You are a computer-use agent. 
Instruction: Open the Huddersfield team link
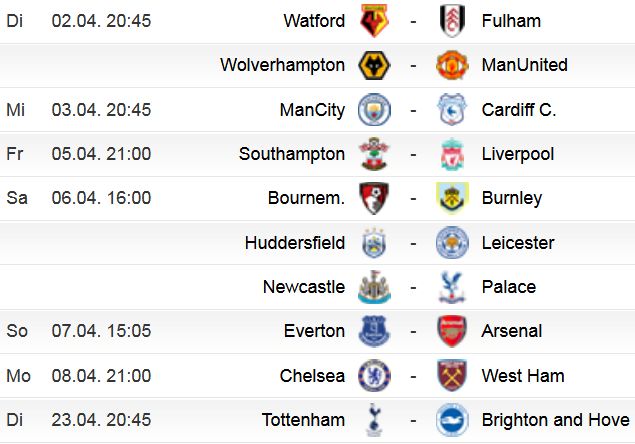click(x=295, y=243)
